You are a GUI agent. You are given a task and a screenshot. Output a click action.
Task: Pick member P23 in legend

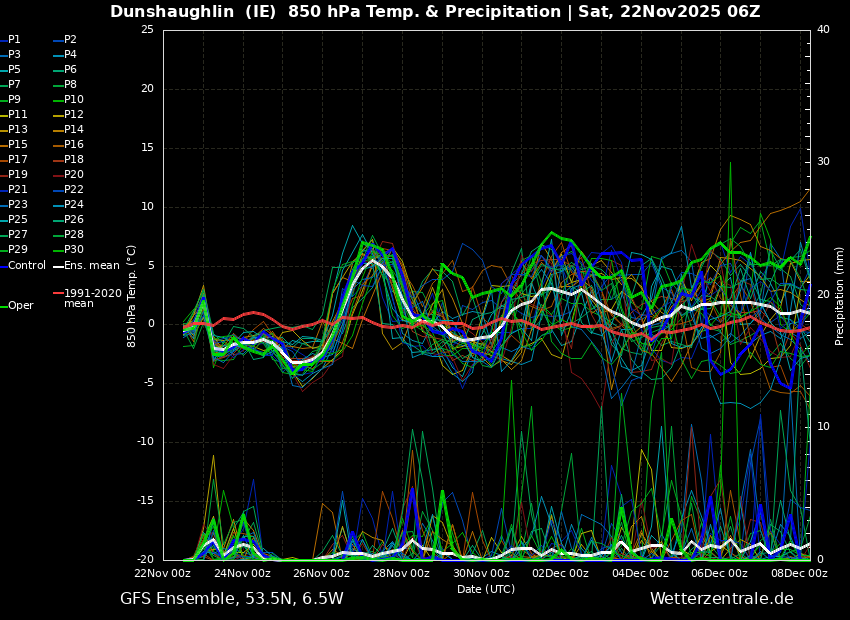[x=17, y=204]
